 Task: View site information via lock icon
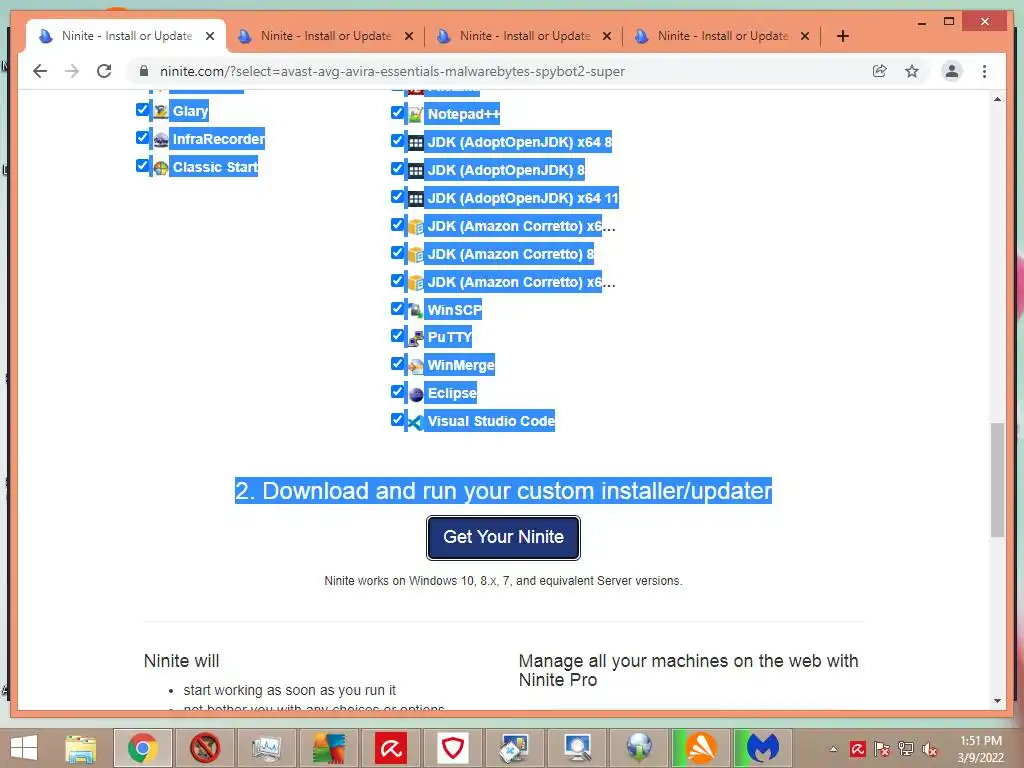pos(144,71)
